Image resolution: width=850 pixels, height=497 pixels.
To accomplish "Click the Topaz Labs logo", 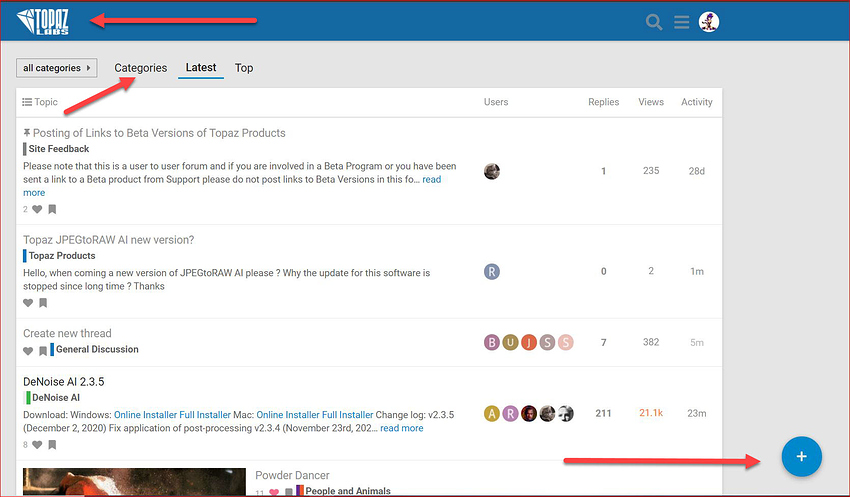I will (x=42, y=22).
